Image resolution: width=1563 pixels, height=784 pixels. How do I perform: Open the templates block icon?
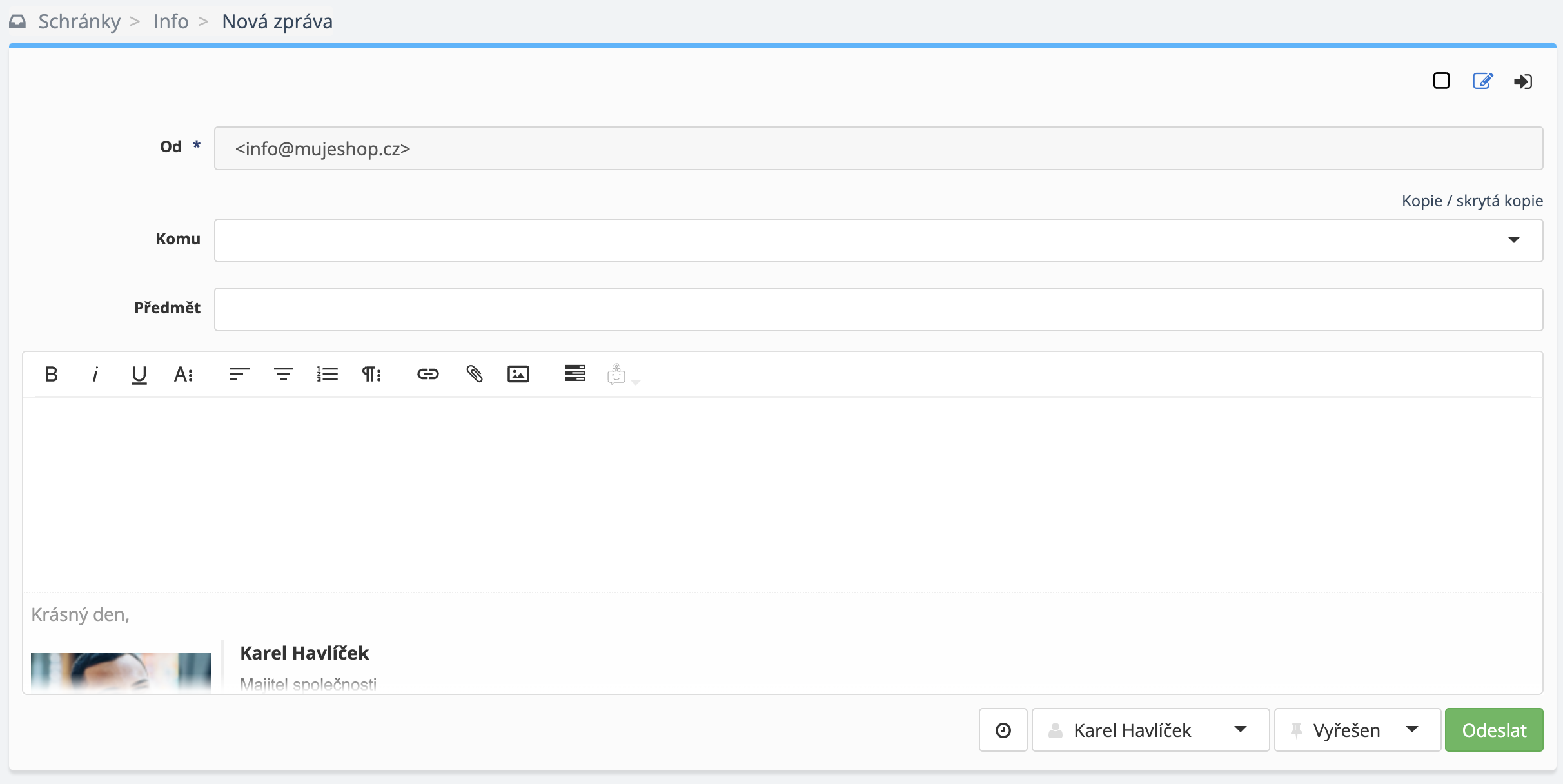click(x=575, y=373)
